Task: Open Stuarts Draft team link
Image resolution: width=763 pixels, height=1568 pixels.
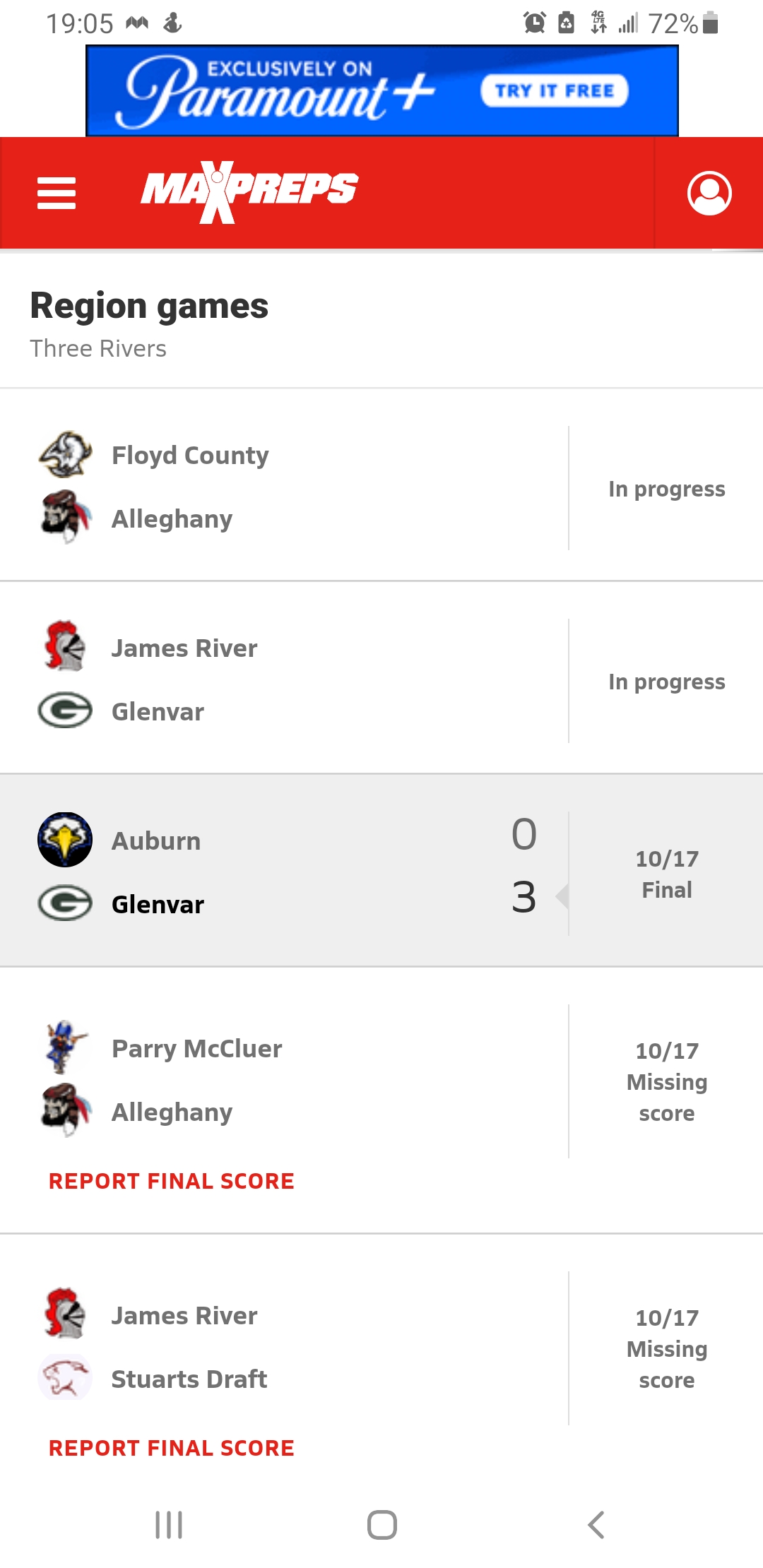Action: click(x=189, y=1379)
